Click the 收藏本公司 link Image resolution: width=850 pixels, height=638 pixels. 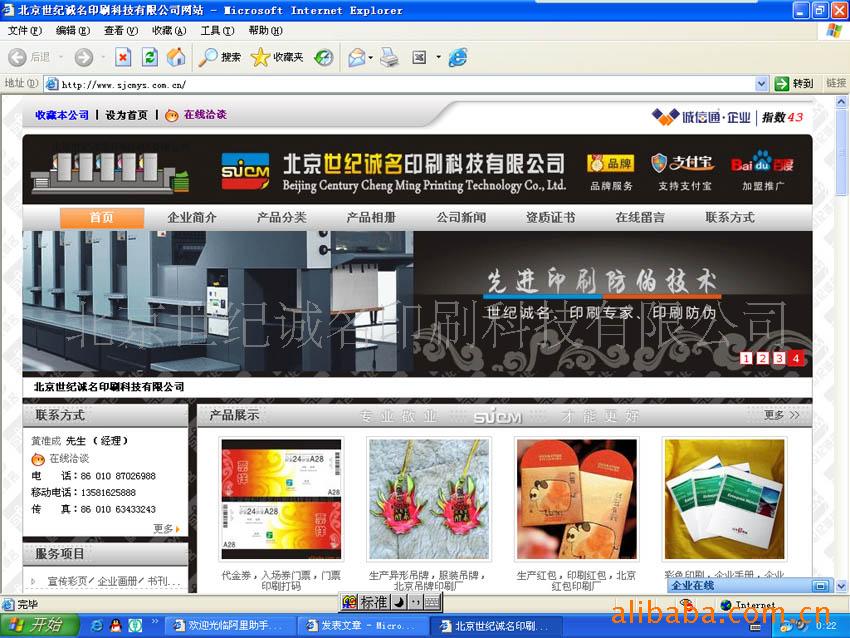point(62,115)
